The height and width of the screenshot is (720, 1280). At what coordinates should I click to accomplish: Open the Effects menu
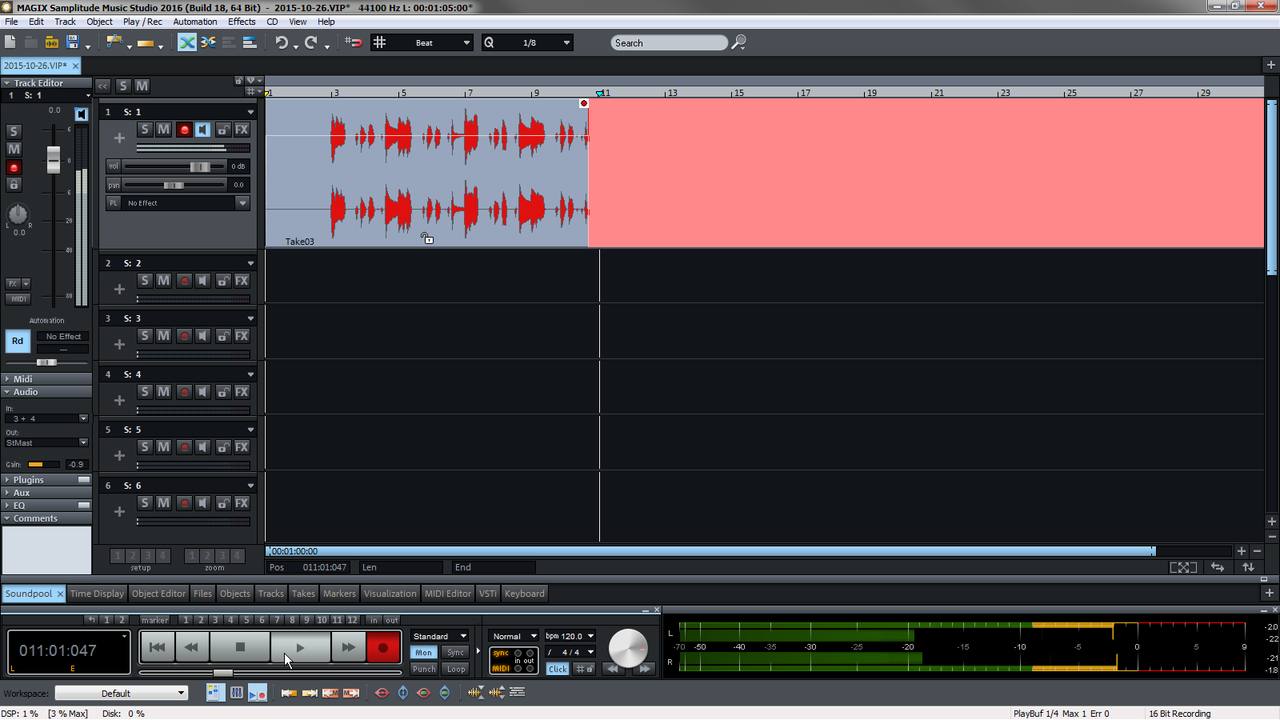point(241,21)
